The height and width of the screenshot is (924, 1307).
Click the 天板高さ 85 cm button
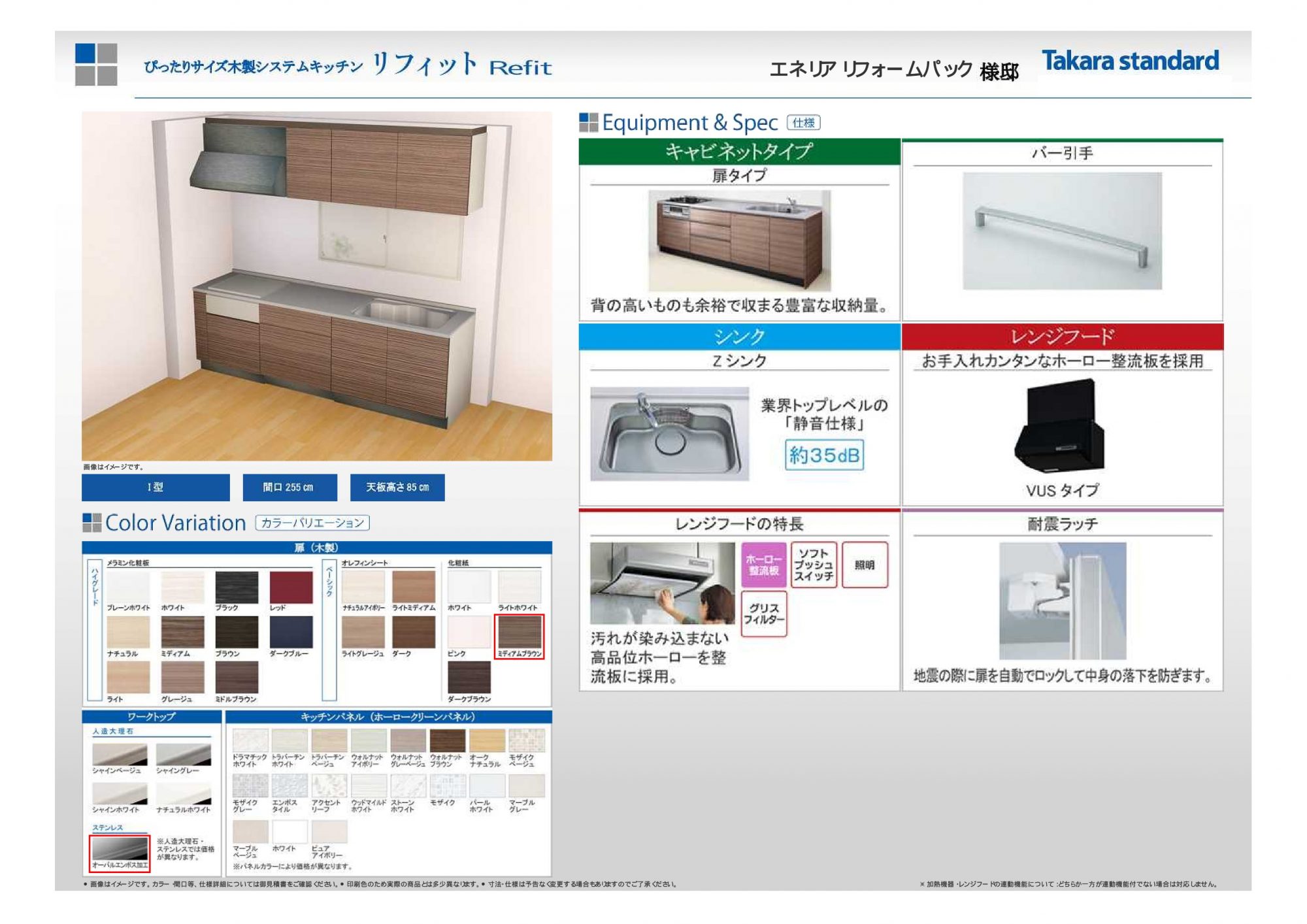click(397, 487)
